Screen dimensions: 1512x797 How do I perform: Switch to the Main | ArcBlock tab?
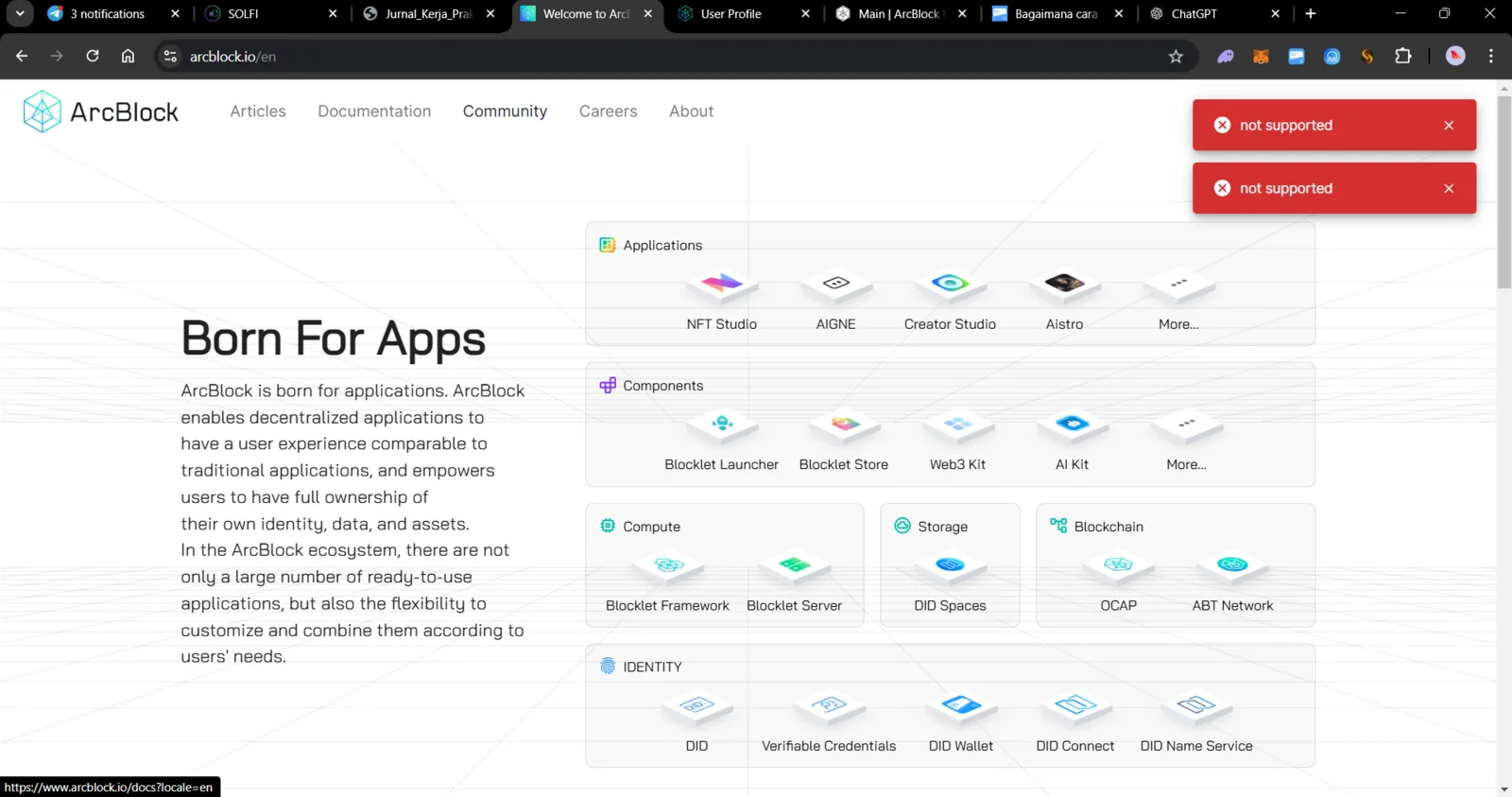(x=901, y=14)
